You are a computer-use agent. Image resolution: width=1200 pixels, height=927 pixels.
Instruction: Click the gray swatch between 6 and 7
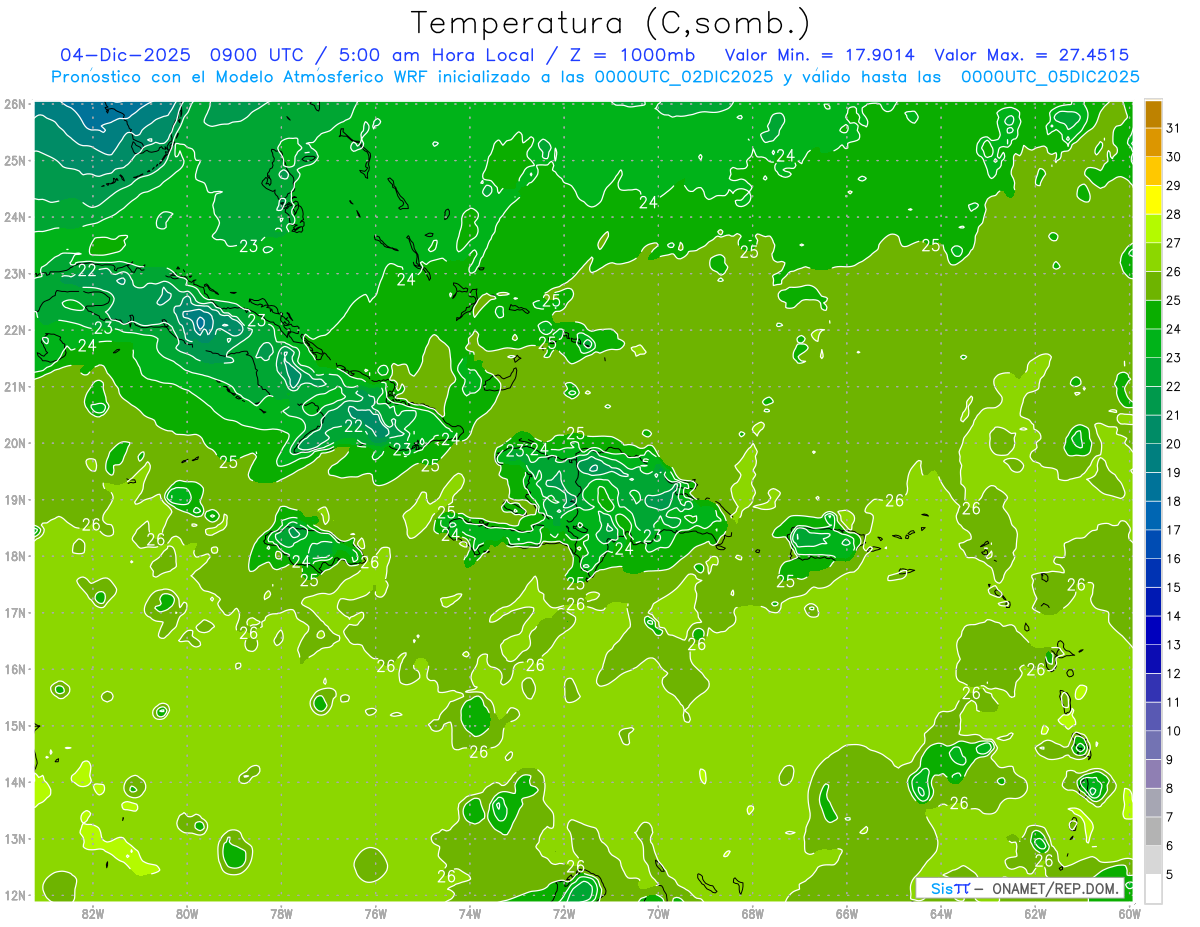(1153, 831)
